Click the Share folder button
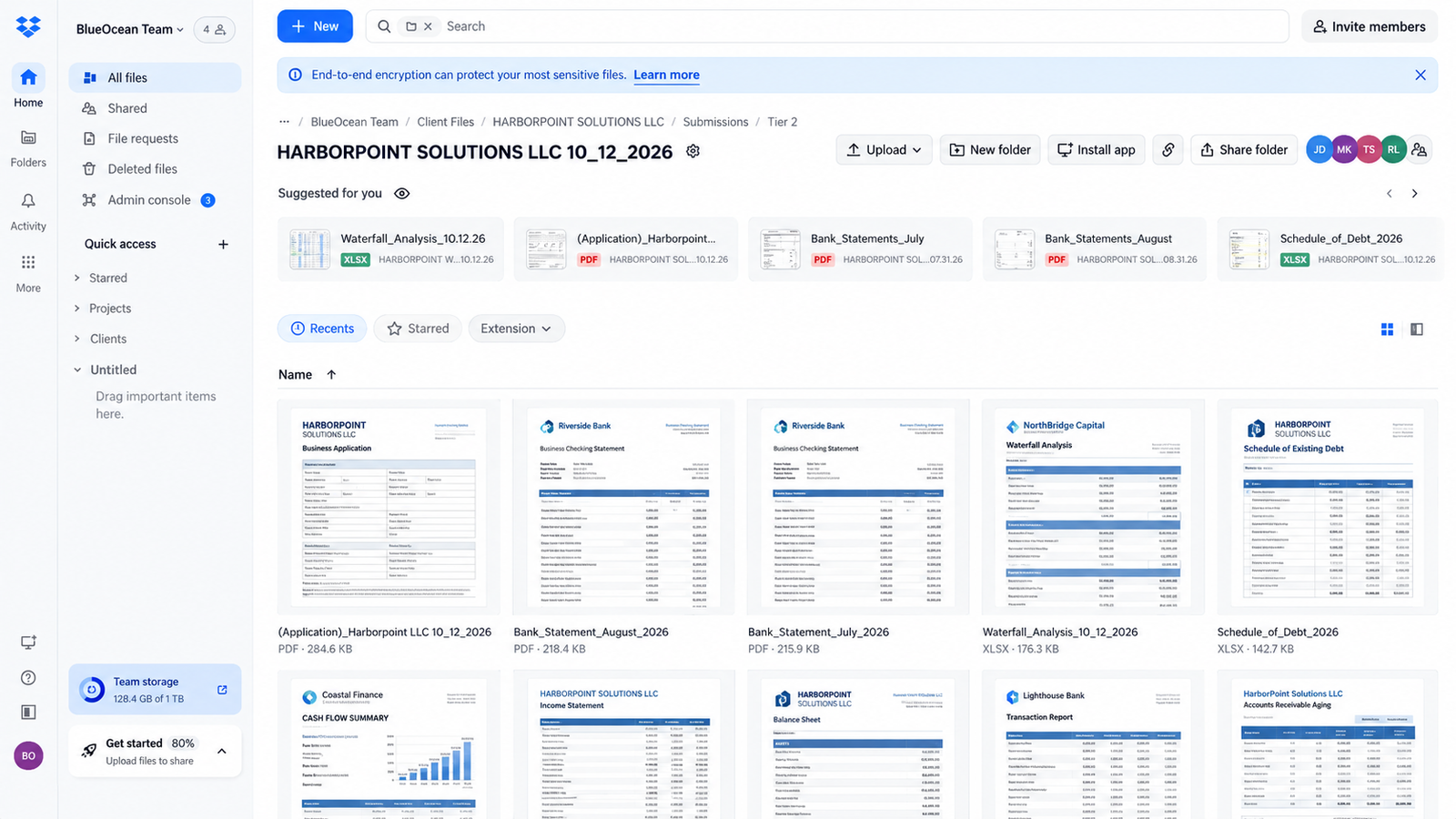Screen dimensions: 1456x819 click(1244, 149)
